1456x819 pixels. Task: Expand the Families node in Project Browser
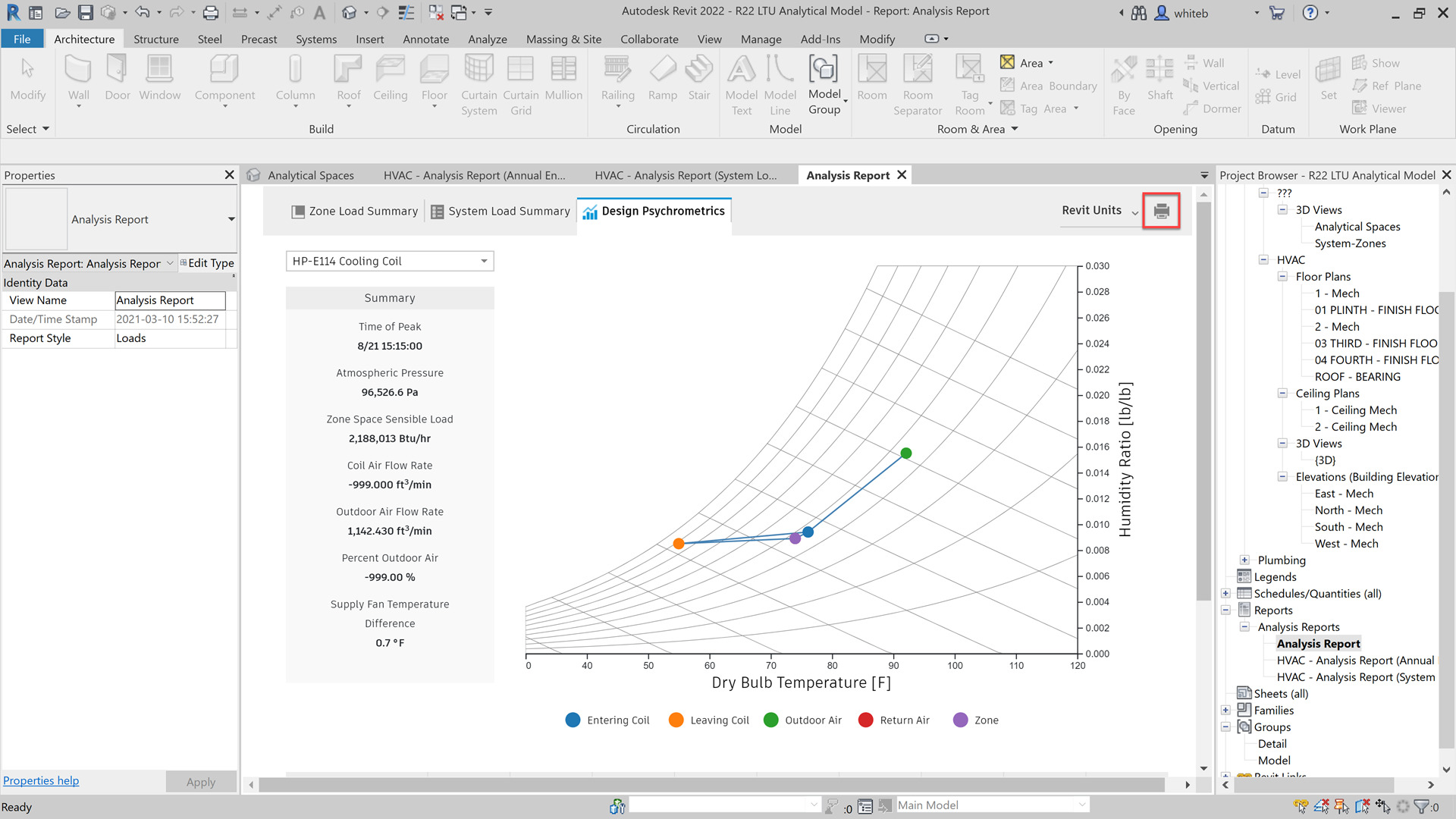[1225, 711]
